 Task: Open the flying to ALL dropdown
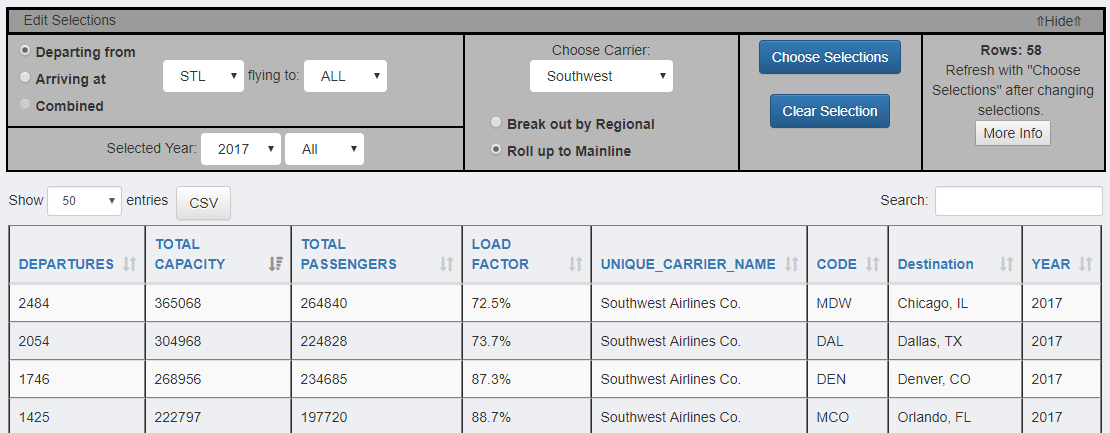coord(345,76)
